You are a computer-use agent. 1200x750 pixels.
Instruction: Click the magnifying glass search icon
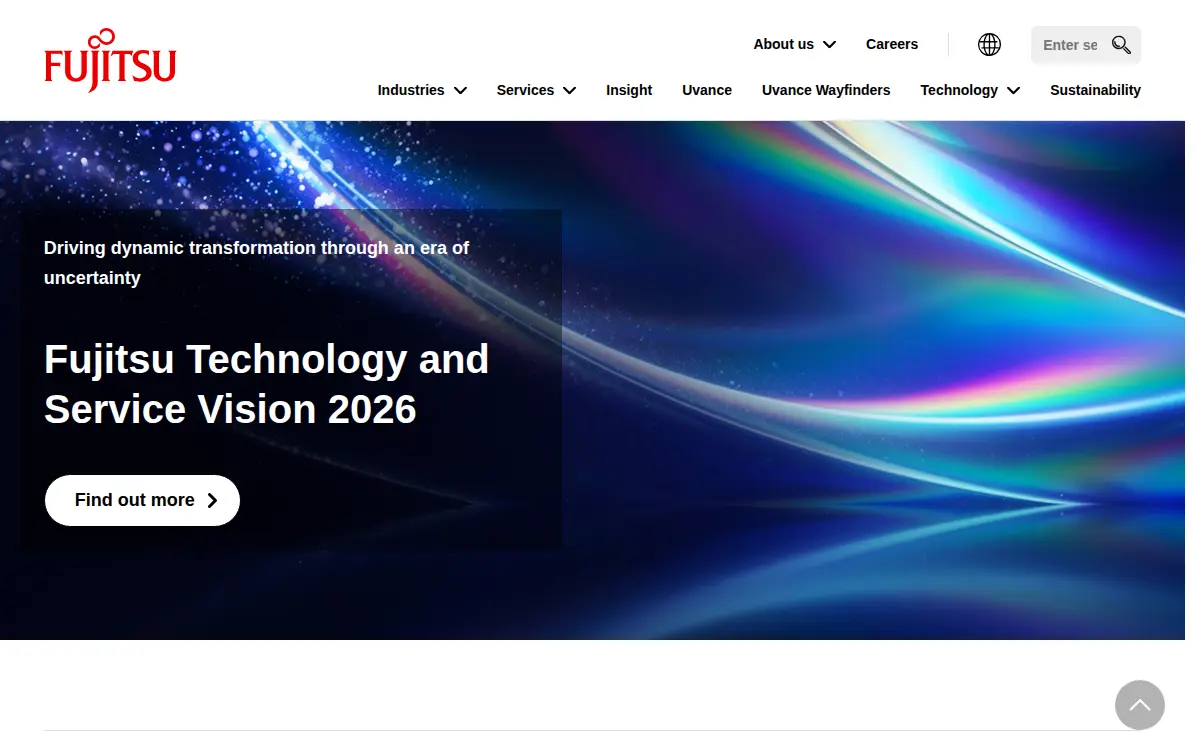pyautogui.click(x=1121, y=45)
